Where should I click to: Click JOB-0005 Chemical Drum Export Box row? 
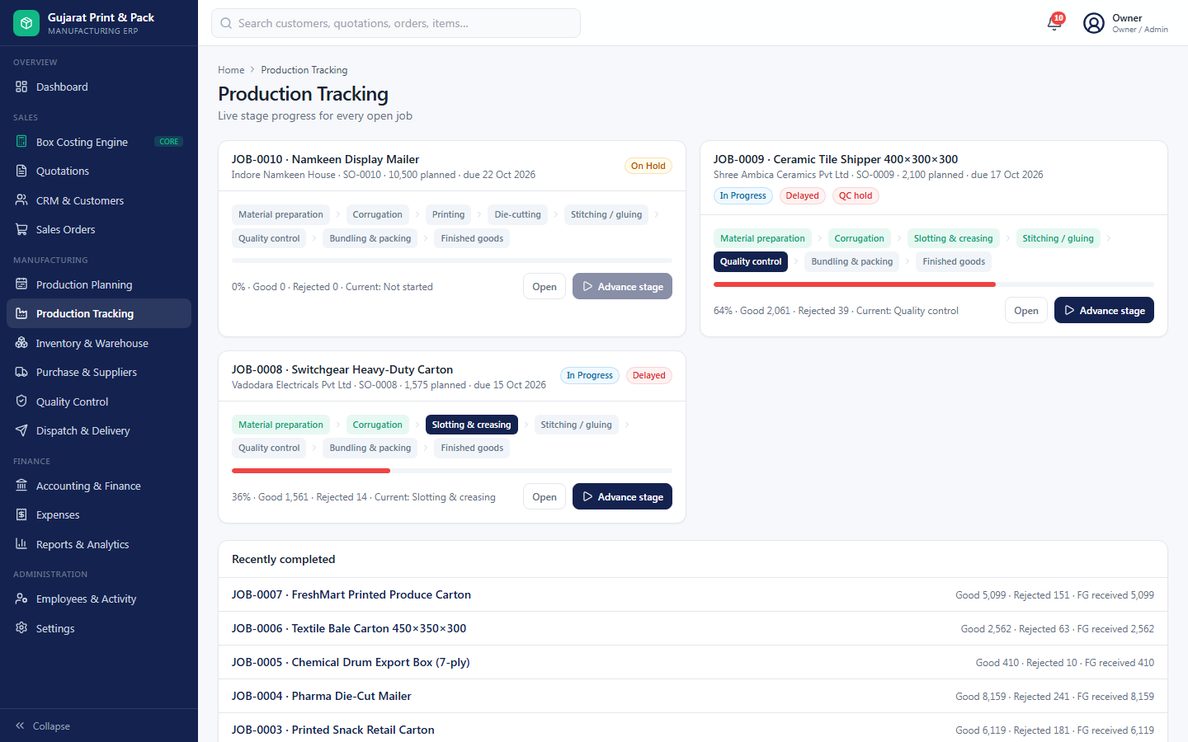coord(692,662)
